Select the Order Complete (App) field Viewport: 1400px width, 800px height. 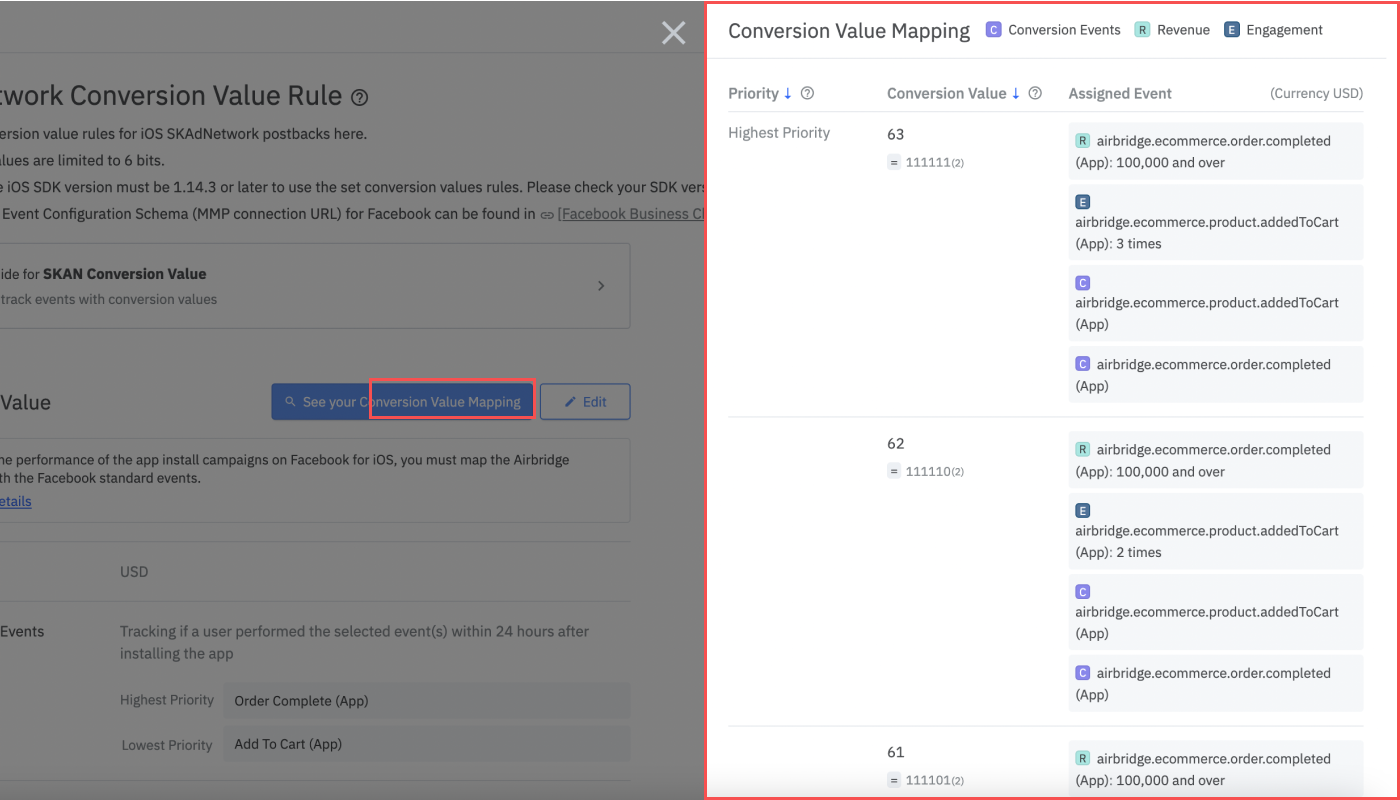[427, 701]
